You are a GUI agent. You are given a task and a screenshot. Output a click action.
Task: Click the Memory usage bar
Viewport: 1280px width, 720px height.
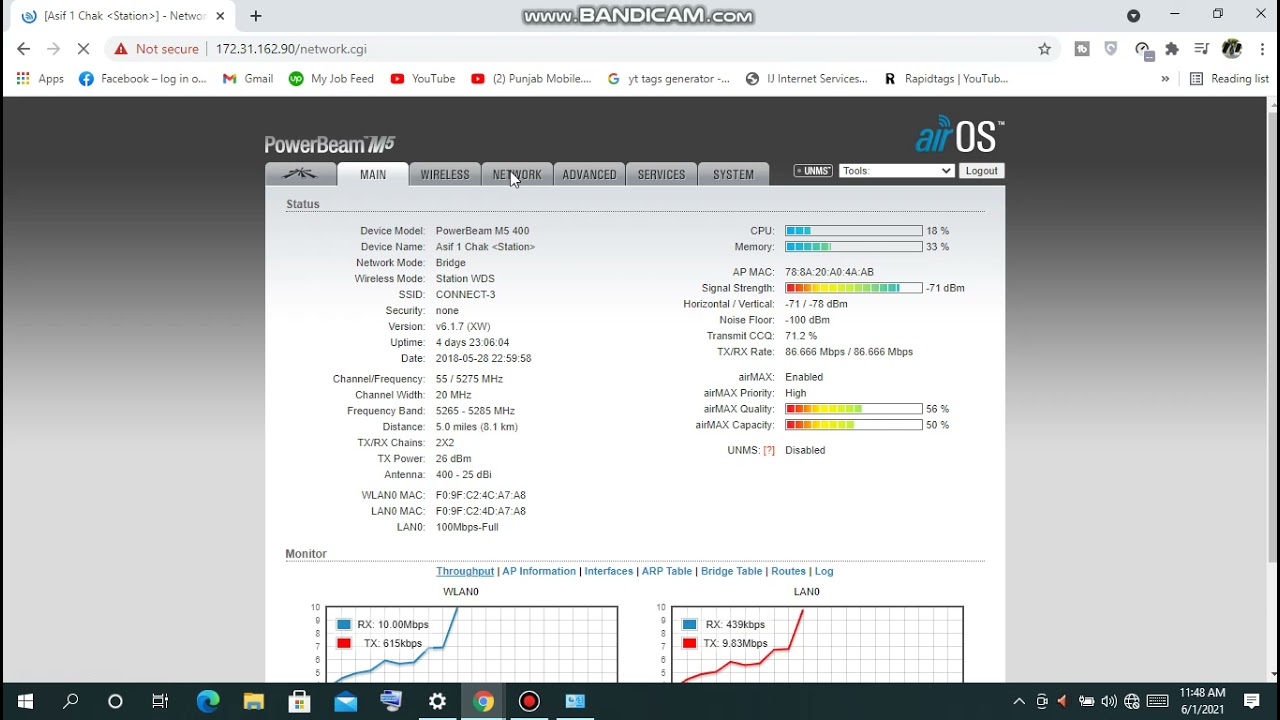[854, 247]
